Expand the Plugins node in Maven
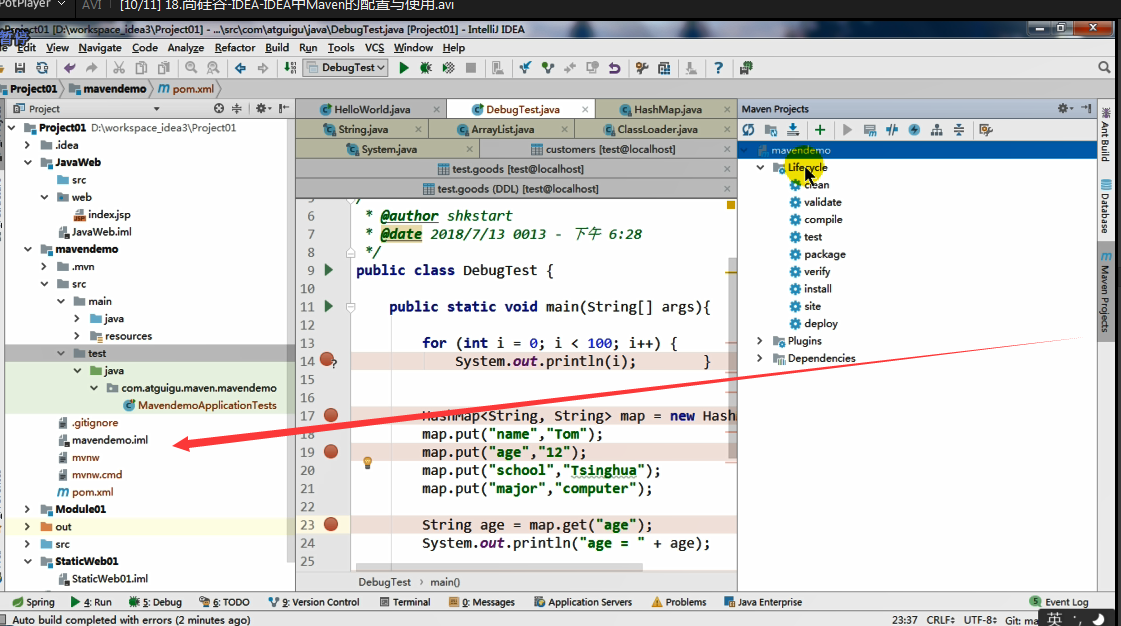The image size is (1121, 626). [x=761, y=341]
